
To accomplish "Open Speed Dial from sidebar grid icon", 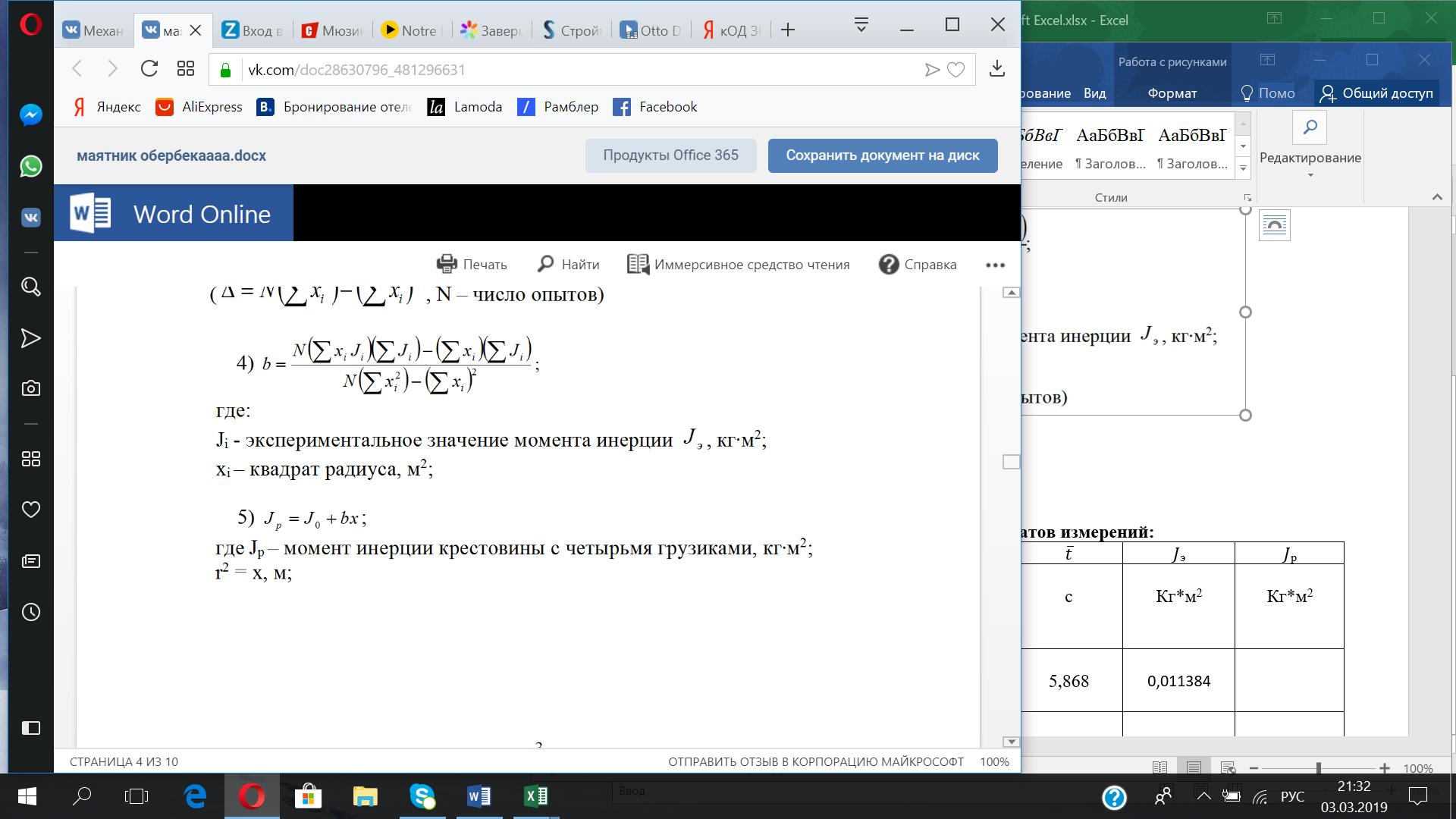I will click(x=31, y=459).
